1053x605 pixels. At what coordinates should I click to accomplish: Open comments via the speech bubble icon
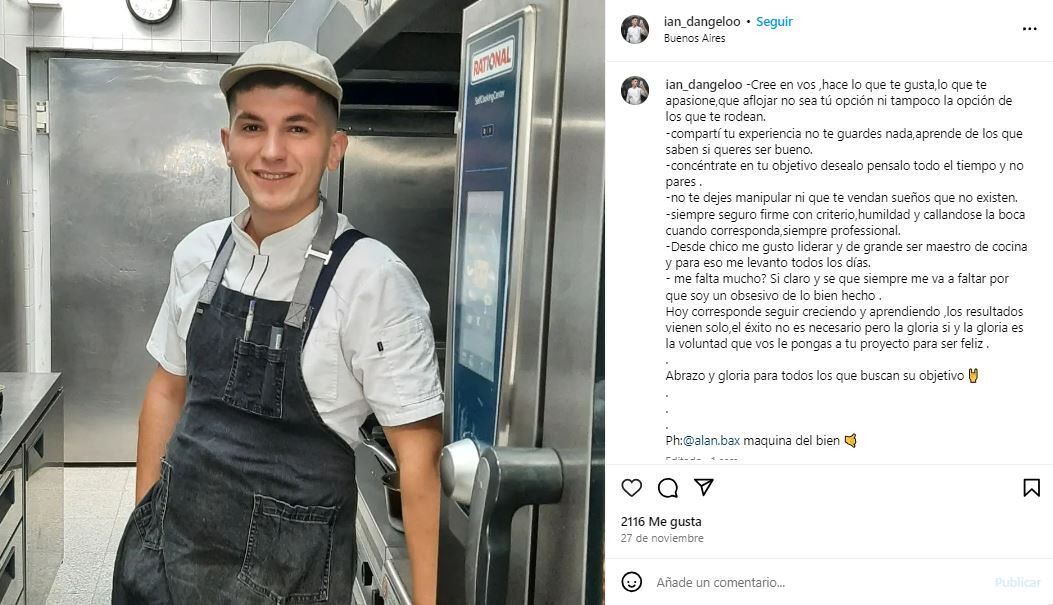click(x=668, y=487)
